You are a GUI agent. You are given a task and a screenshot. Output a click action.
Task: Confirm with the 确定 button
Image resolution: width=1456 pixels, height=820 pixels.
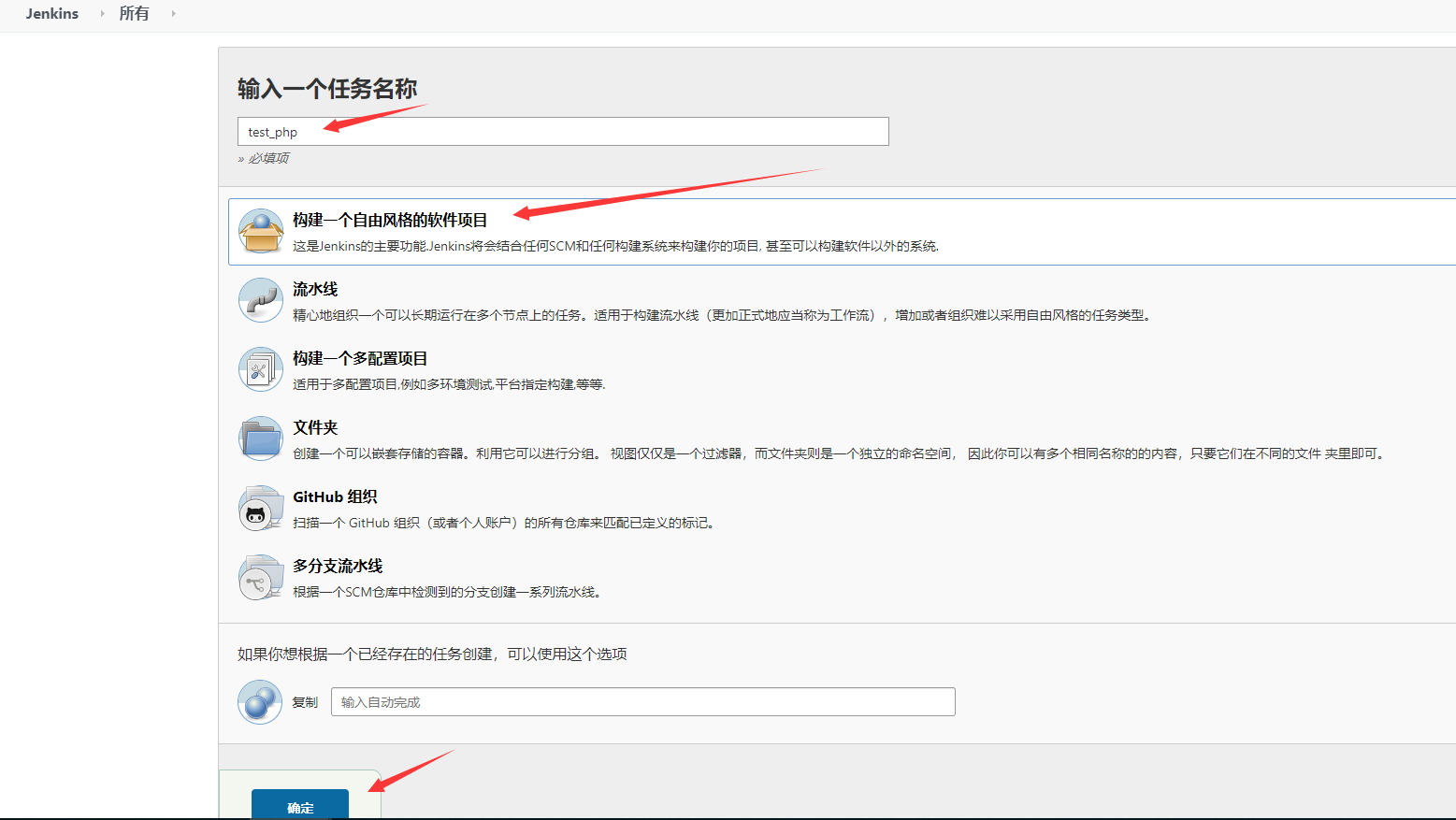[300, 804]
